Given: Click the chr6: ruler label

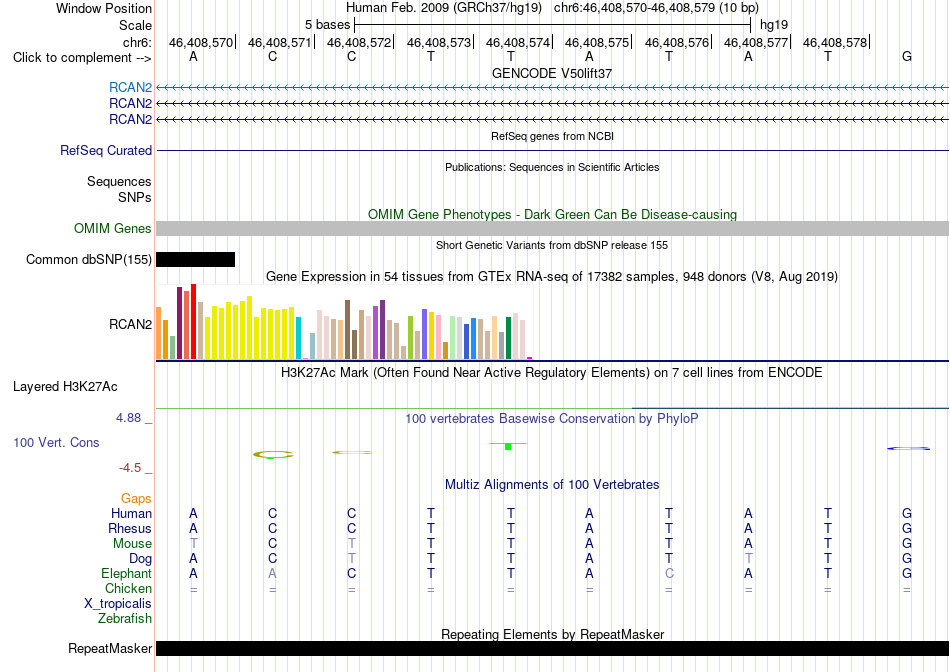Looking at the screenshot, I should tap(138, 42).
